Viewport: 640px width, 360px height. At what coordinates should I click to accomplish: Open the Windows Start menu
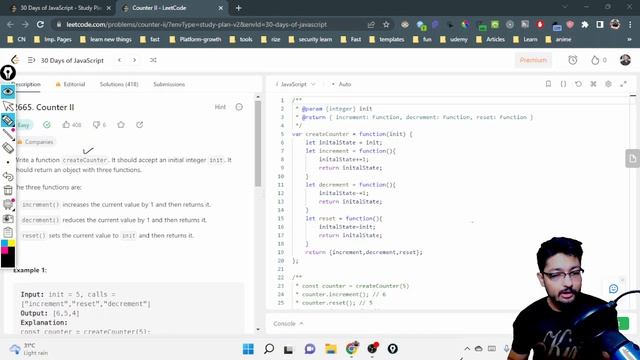(248, 349)
